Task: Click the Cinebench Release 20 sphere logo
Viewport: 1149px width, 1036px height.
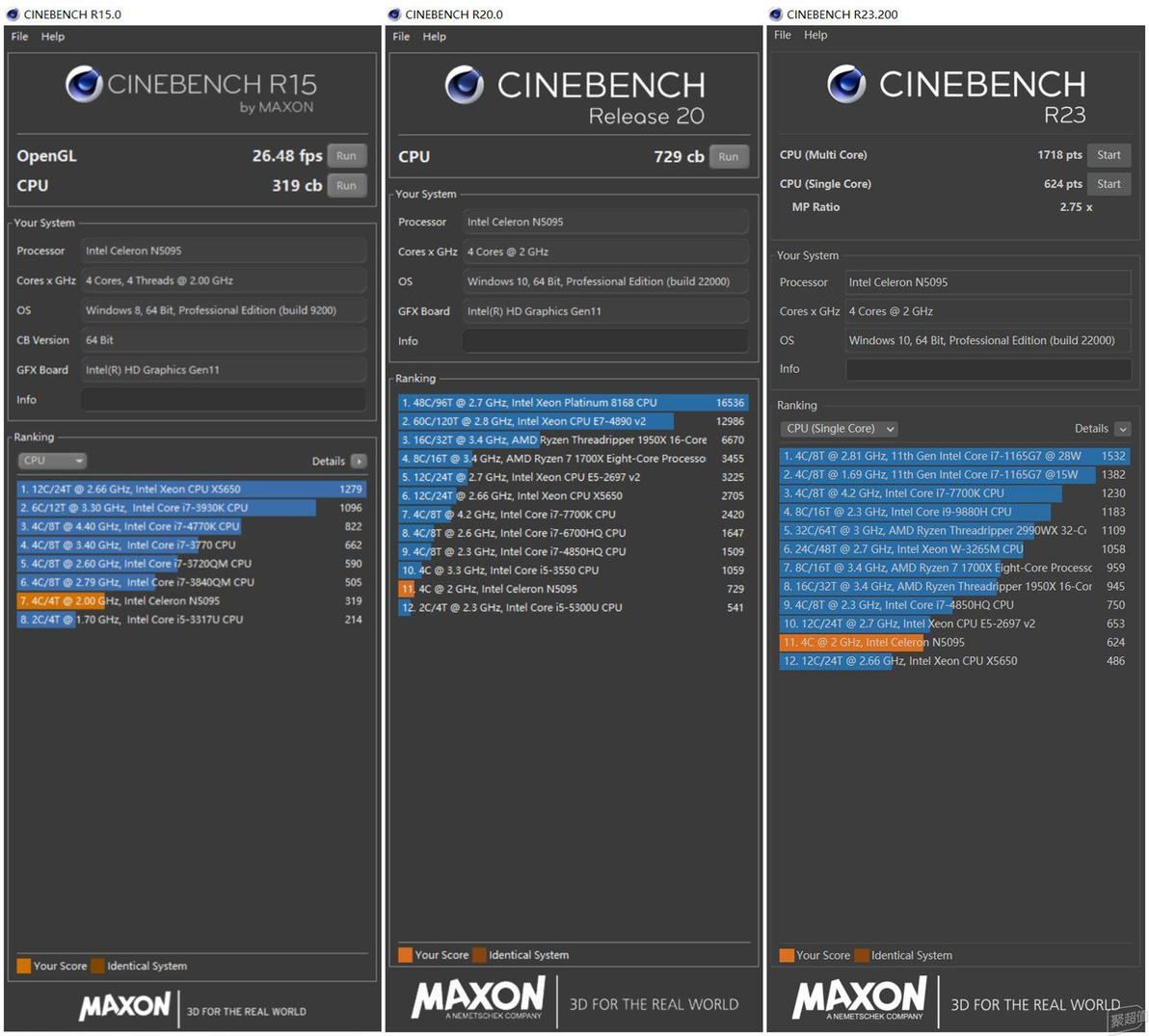Action: pyautogui.click(x=465, y=84)
